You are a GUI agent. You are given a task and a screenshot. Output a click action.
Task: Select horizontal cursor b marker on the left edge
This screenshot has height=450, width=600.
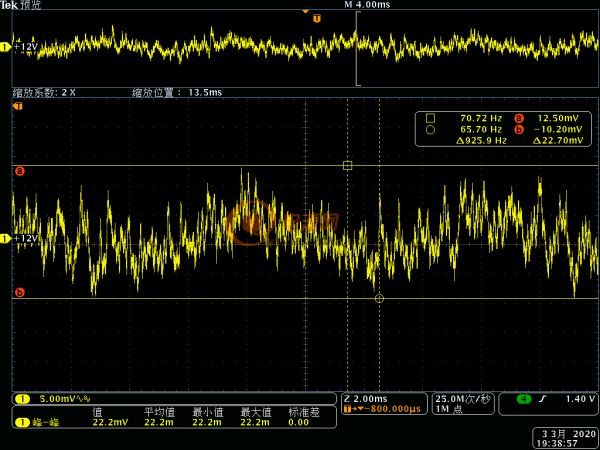(x=20, y=293)
